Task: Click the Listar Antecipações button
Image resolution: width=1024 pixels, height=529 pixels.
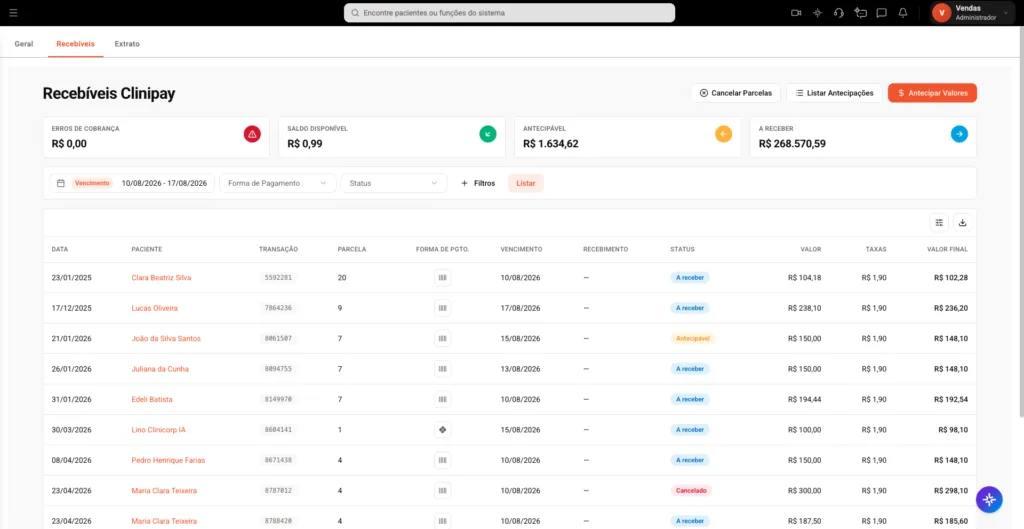Action: pos(834,93)
